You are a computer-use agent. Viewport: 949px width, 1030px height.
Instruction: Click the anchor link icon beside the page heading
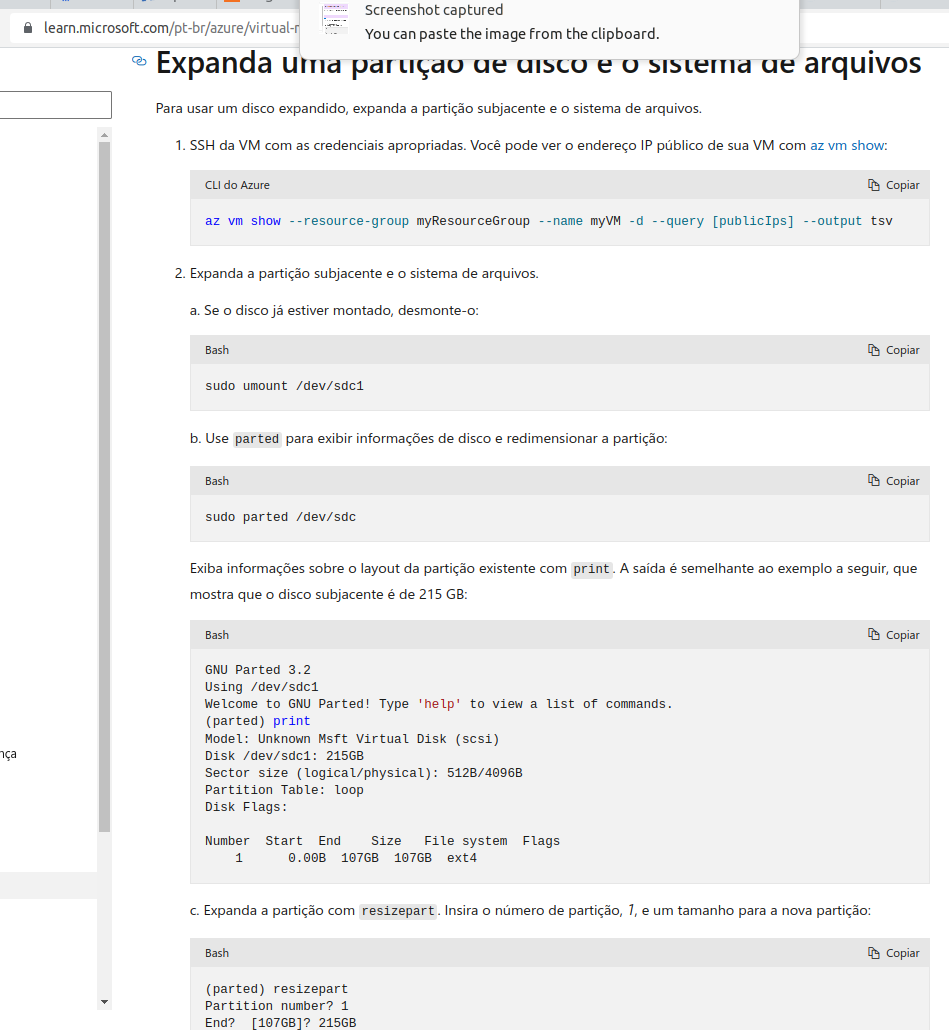(x=138, y=62)
